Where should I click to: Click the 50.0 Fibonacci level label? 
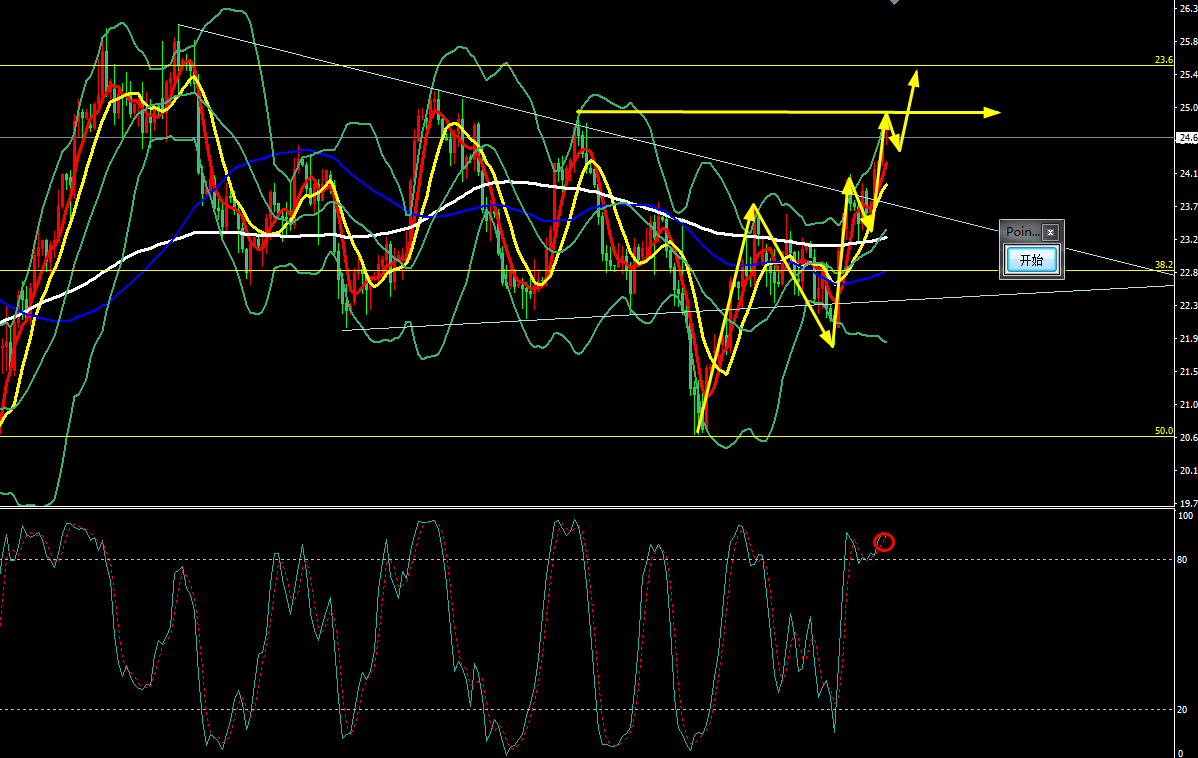coord(1163,431)
